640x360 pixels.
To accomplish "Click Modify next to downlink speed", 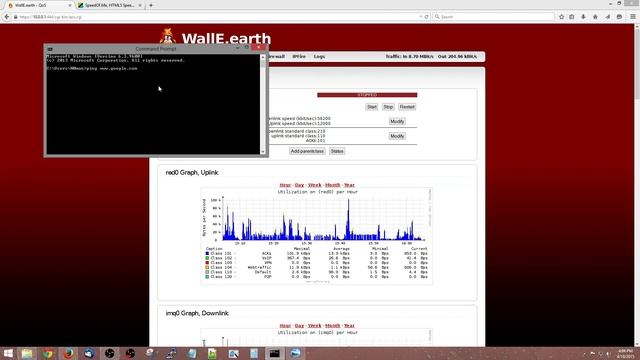I will point(397,122).
